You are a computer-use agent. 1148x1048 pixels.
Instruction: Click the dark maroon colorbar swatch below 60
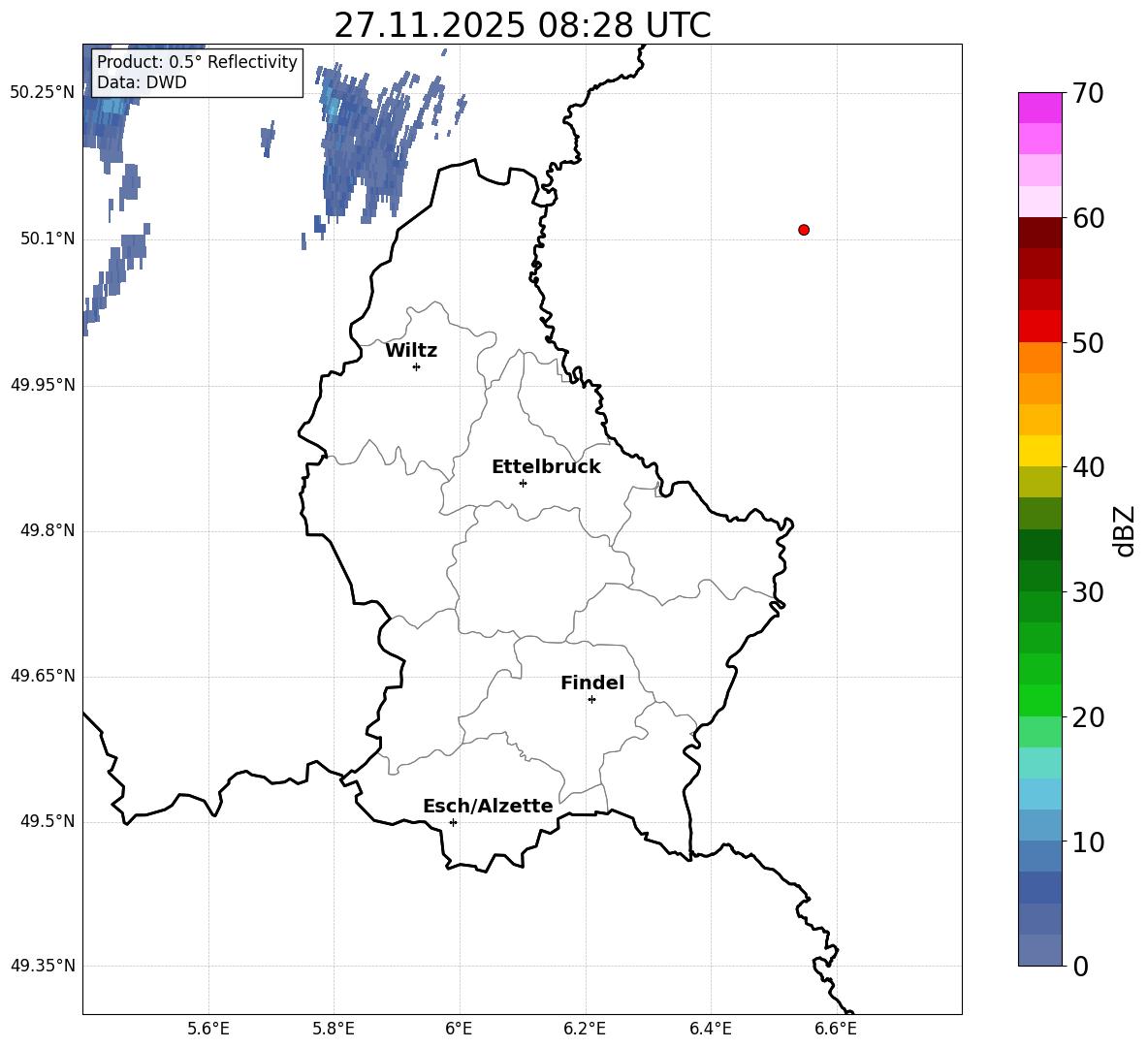[x=1040, y=233]
